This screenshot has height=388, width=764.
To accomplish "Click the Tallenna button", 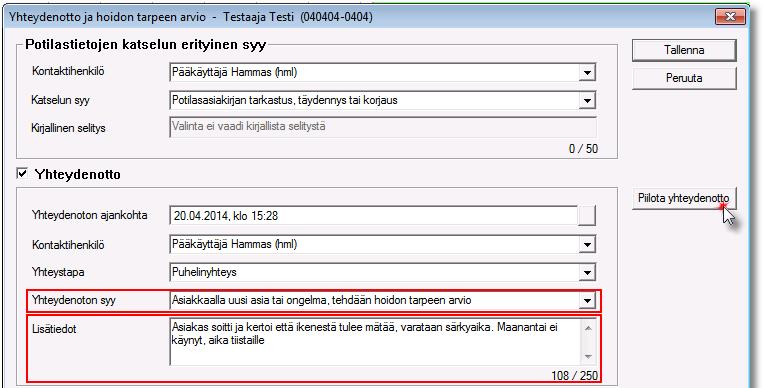I will click(684, 50).
